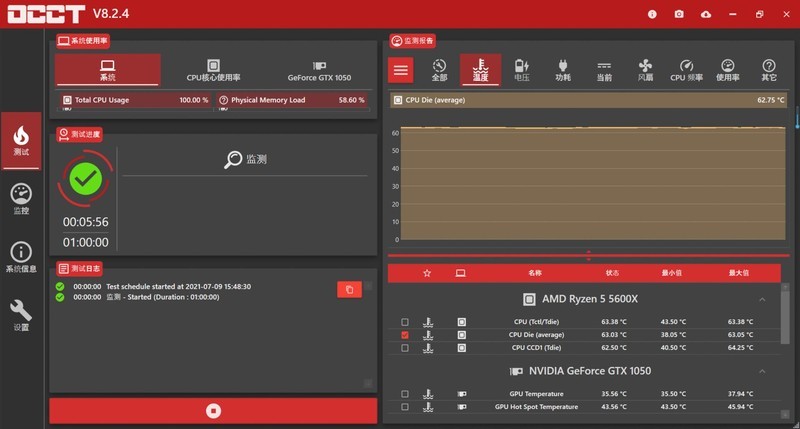Select the 系统 system usage tab
This screenshot has height=429, width=800.
[108, 70]
